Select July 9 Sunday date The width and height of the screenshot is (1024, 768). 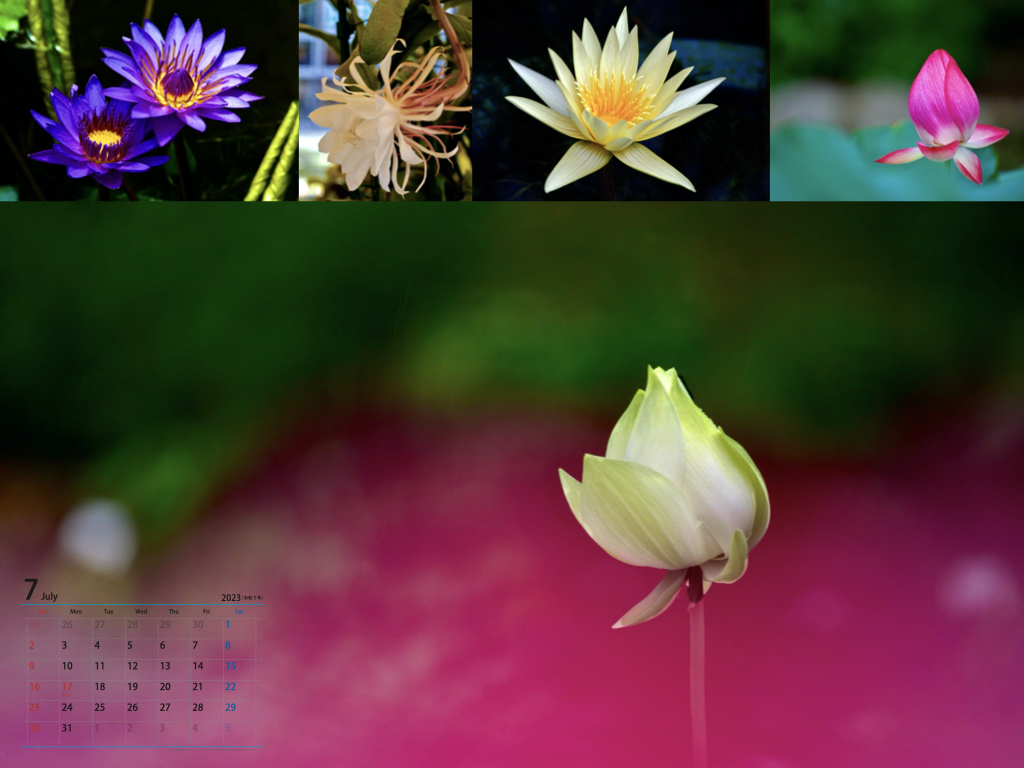[x=32, y=666]
